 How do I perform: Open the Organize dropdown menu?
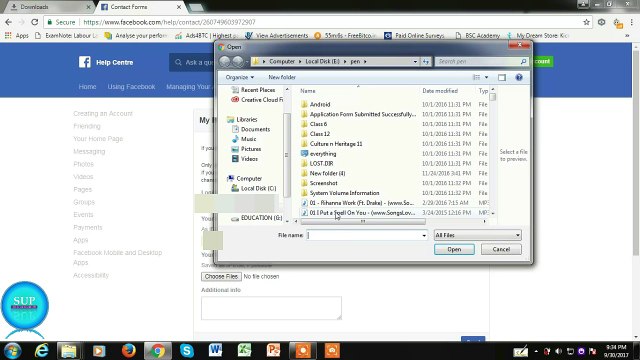tap(240, 77)
